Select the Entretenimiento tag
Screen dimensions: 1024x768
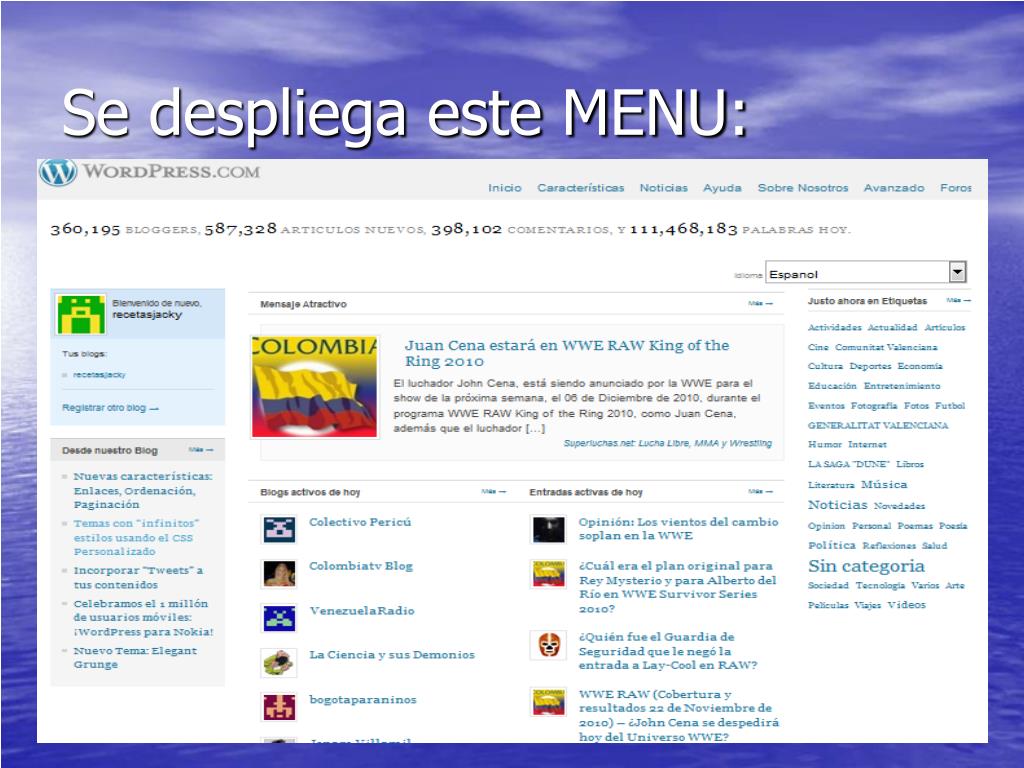coord(903,386)
